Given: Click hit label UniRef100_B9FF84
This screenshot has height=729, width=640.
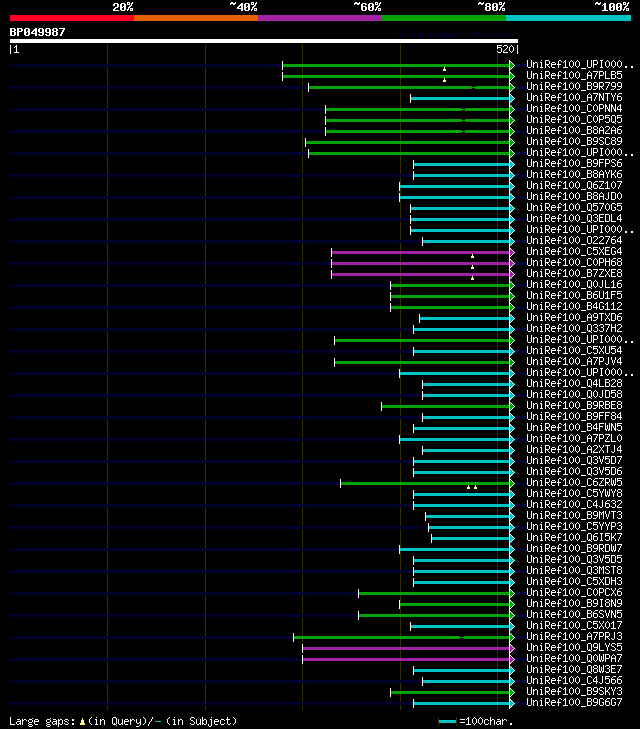Looking at the screenshot, I should point(574,417).
